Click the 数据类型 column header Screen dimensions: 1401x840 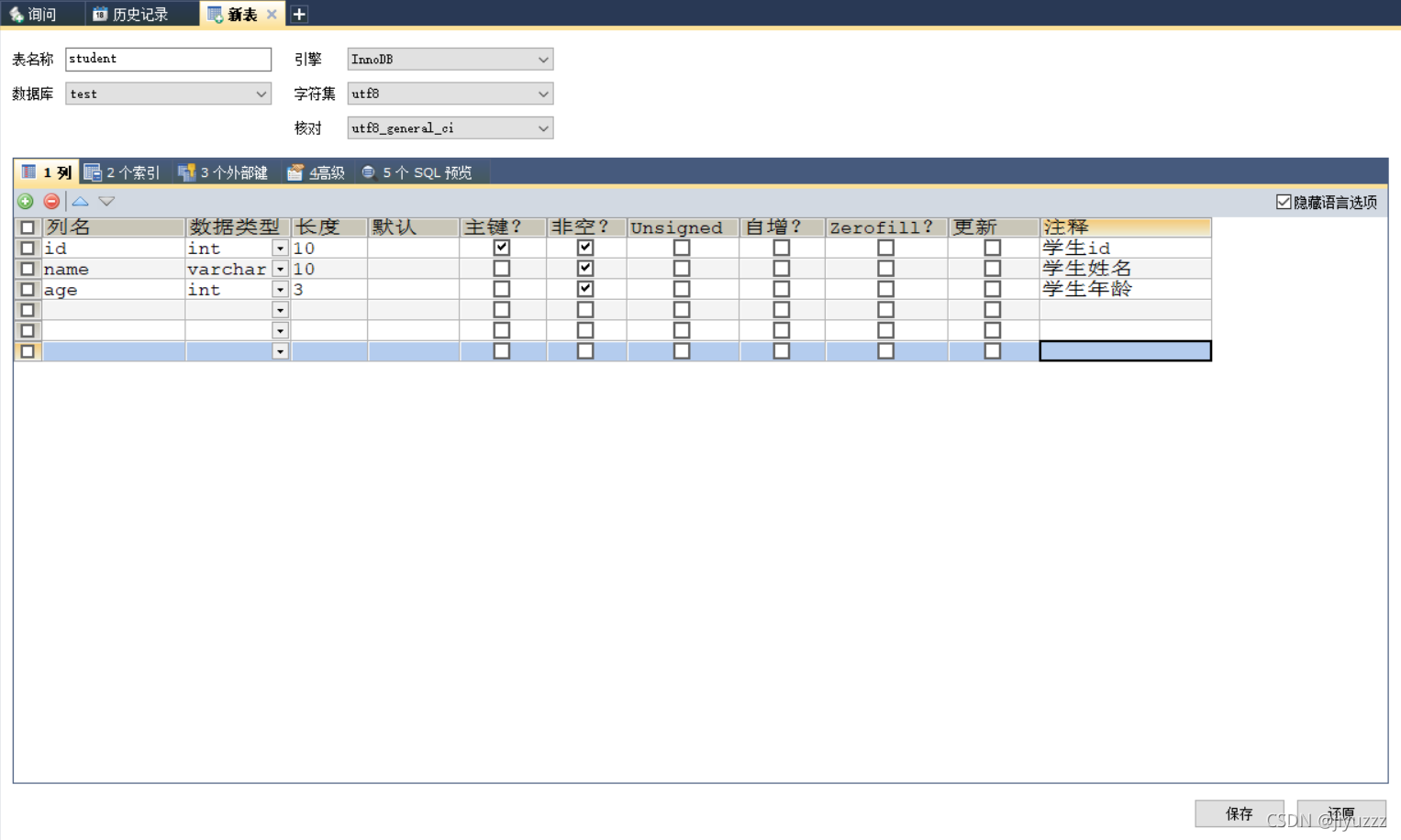(238, 227)
